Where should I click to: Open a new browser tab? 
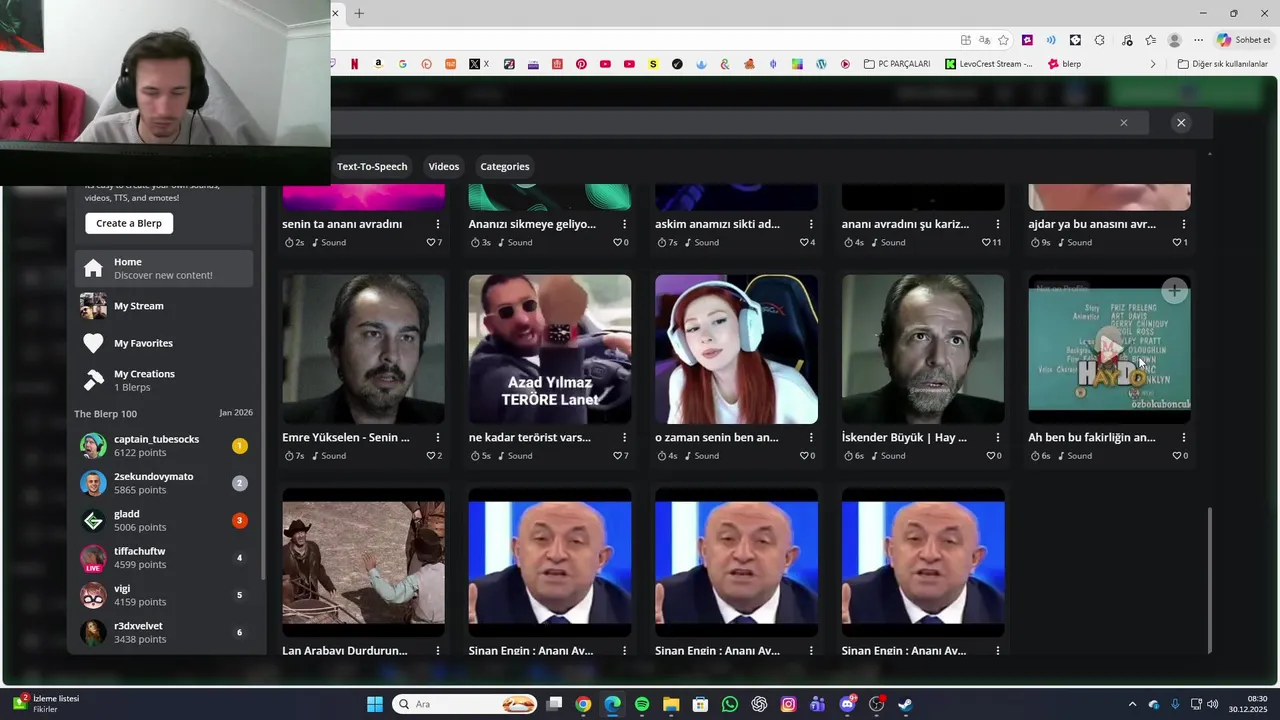coord(359,13)
